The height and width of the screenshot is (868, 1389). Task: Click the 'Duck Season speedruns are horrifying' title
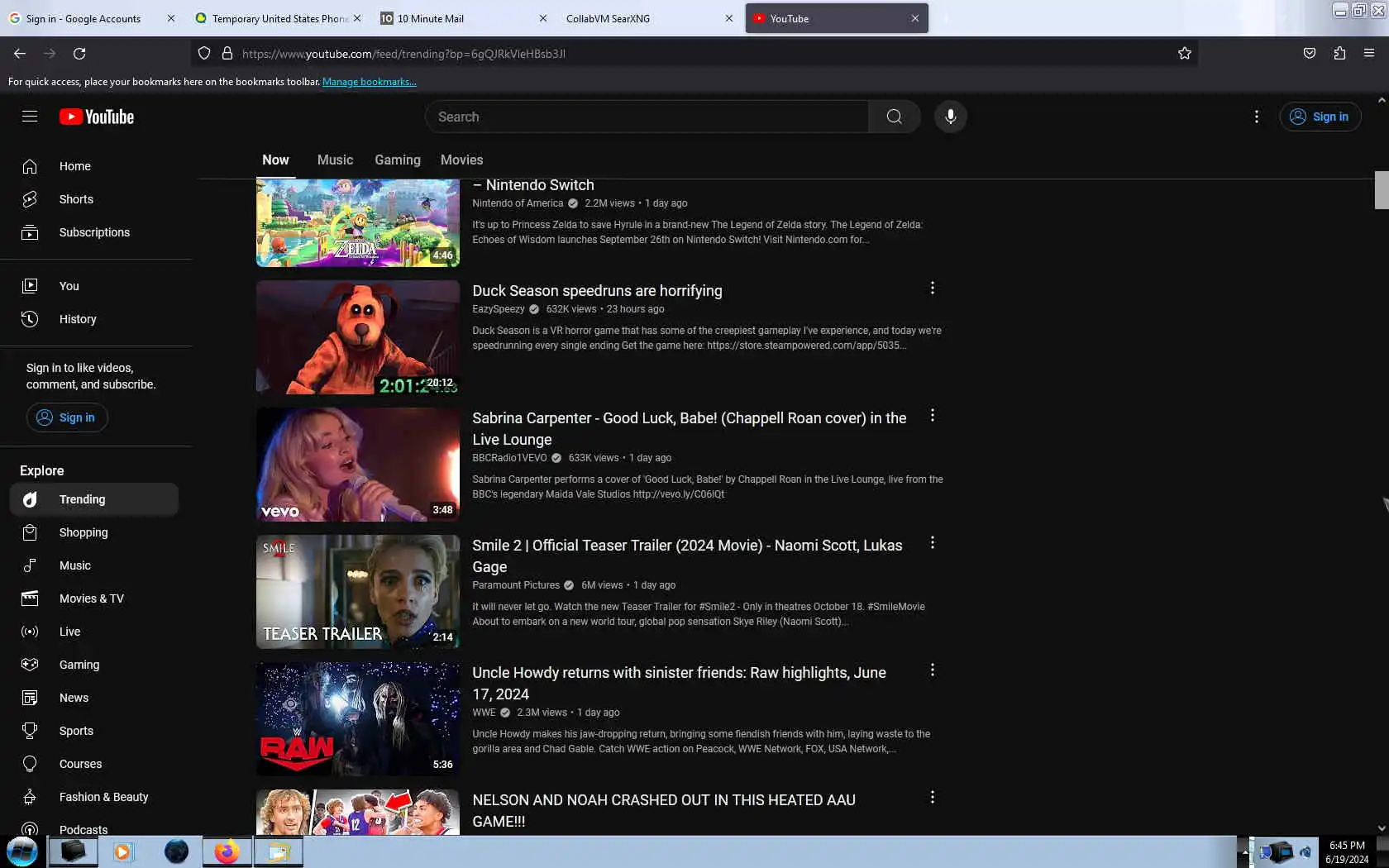(597, 291)
